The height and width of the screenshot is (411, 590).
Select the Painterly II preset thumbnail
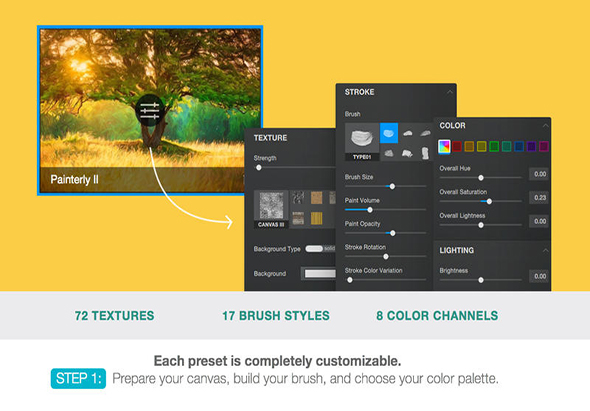point(150,111)
